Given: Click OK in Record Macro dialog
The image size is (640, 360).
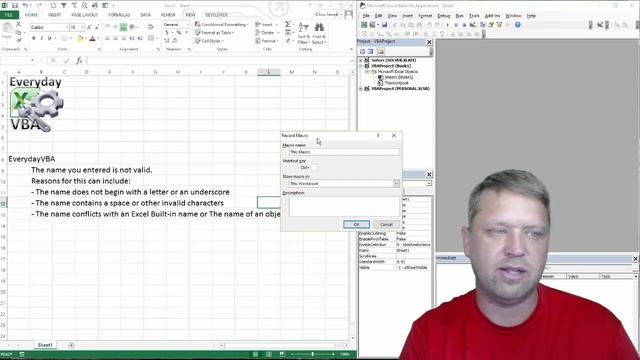Looking at the screenshot, I should point(356,224).
